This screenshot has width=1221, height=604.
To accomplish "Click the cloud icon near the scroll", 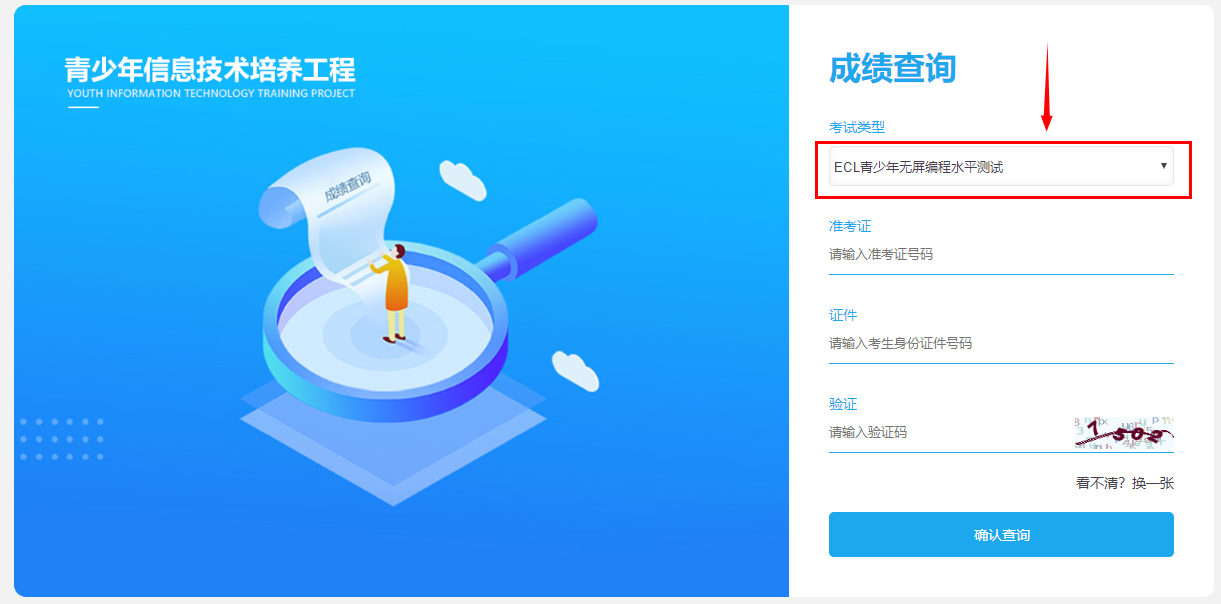I will [462, 181].
